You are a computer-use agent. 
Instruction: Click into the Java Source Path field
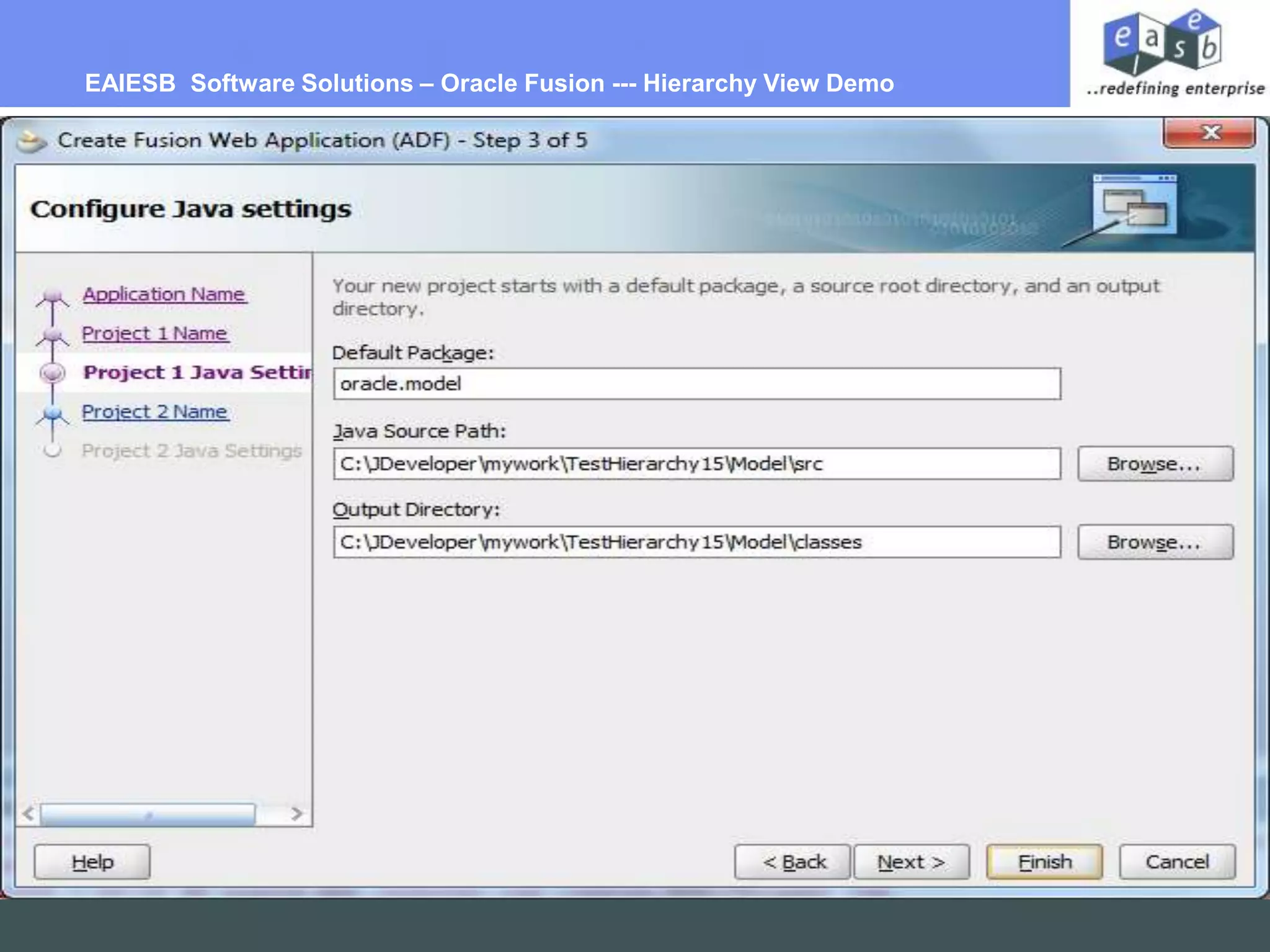pyautogui.click(x=697, y=464)
